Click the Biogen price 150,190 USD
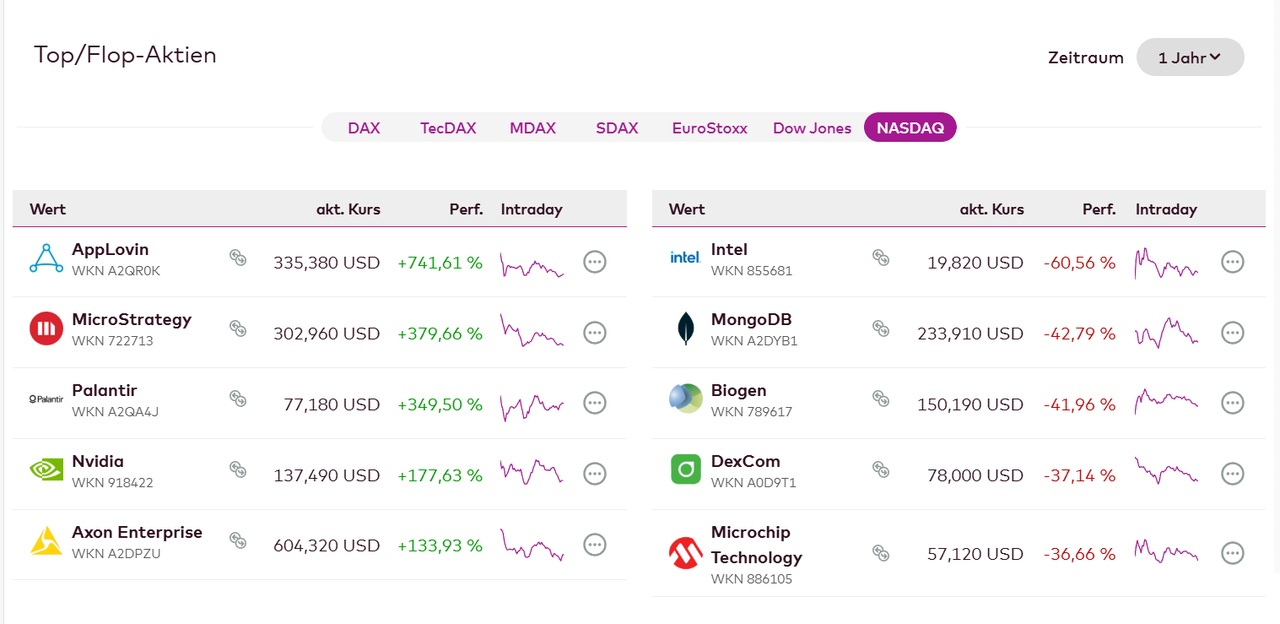 (970, 404)
